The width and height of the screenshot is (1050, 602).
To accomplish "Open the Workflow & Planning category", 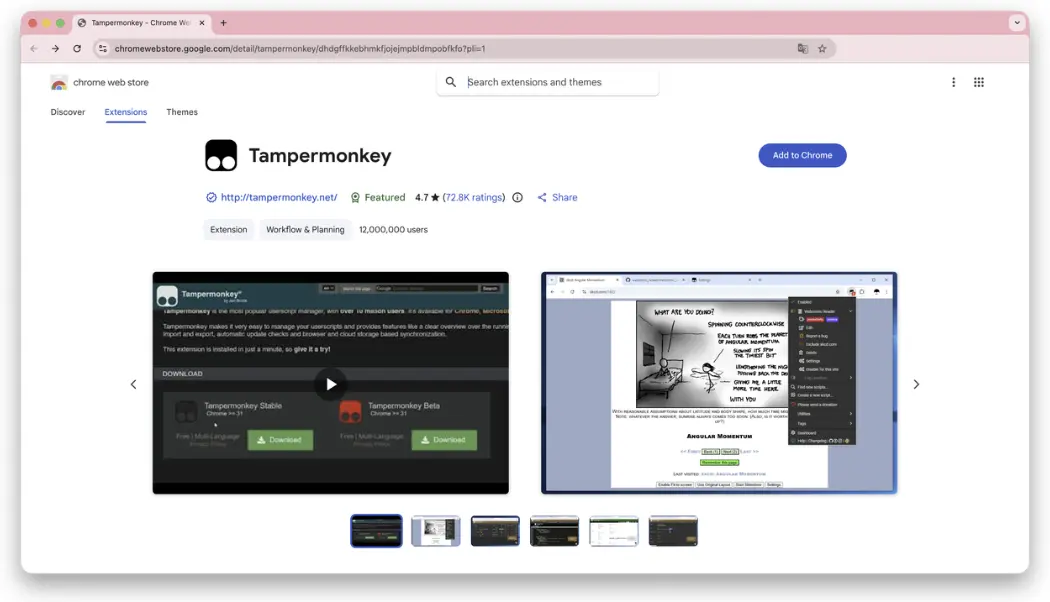I will [x=305, y=230].
